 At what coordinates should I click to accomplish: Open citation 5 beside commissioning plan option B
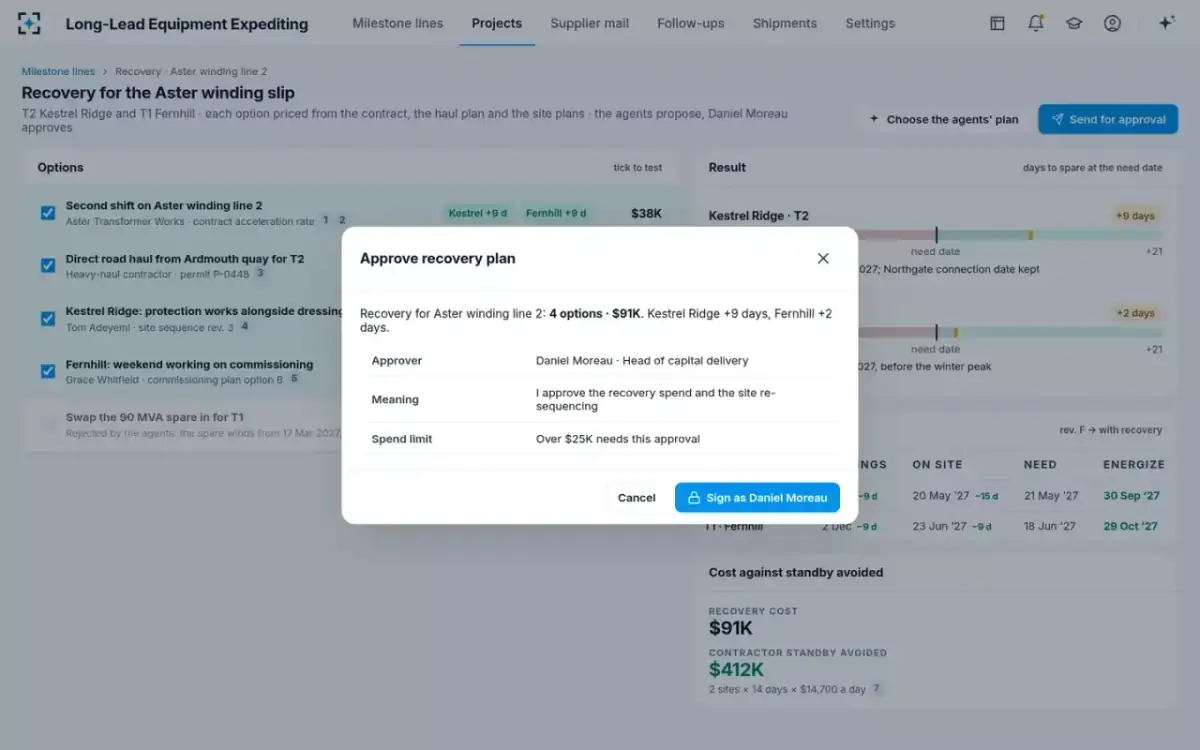point(294,379)
